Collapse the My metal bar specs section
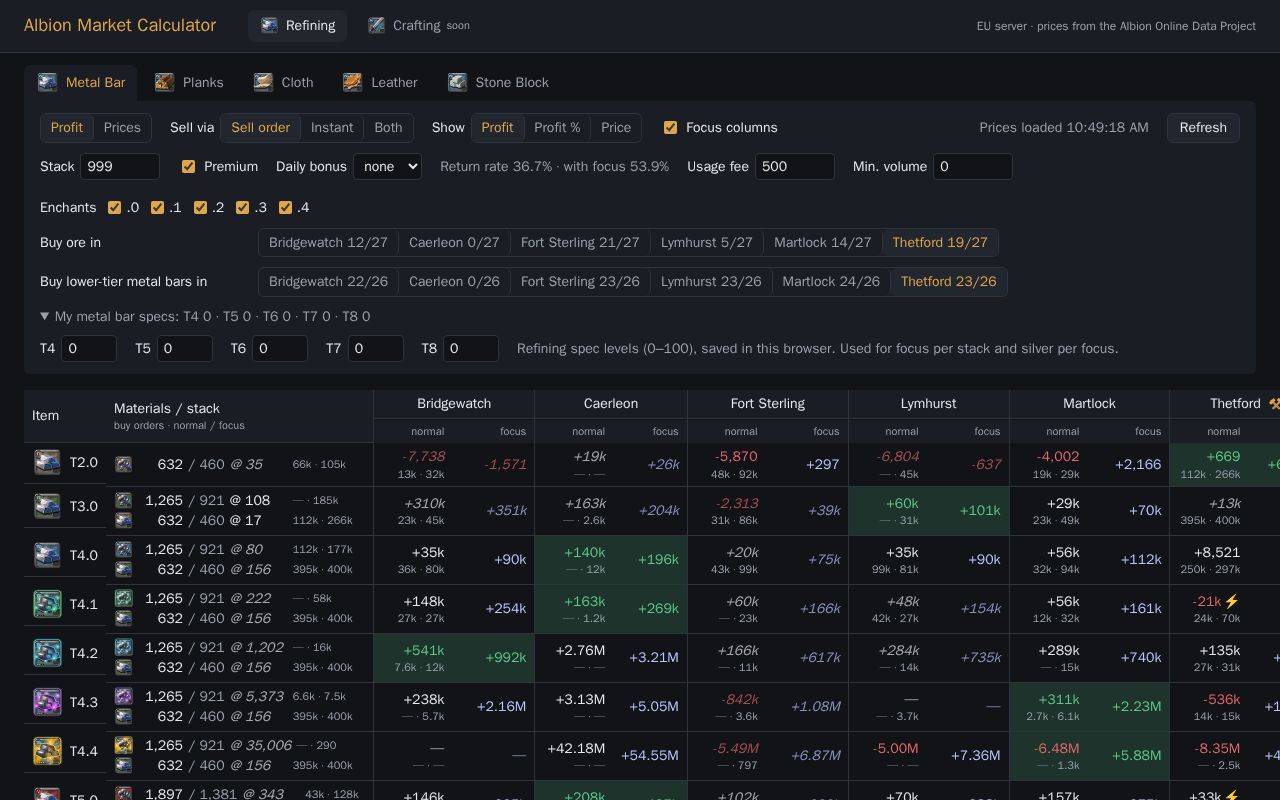The image size is (1280, 800). 205,316
